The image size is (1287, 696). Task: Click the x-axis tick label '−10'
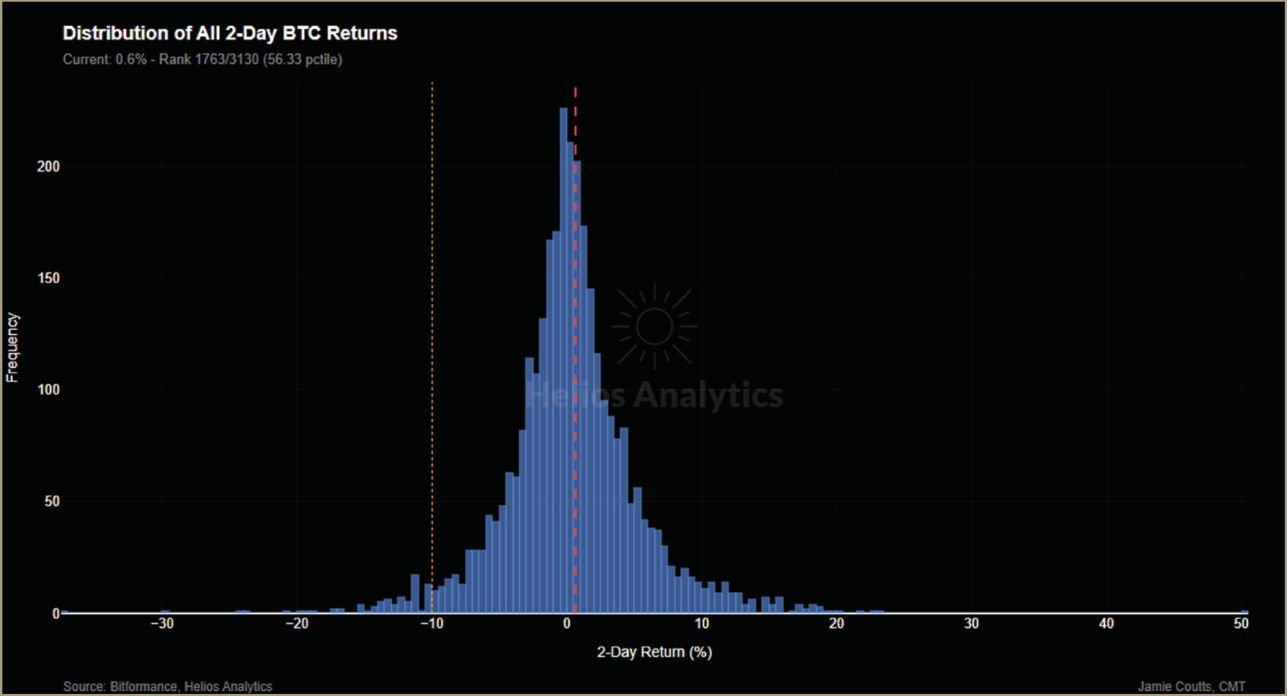431,624
